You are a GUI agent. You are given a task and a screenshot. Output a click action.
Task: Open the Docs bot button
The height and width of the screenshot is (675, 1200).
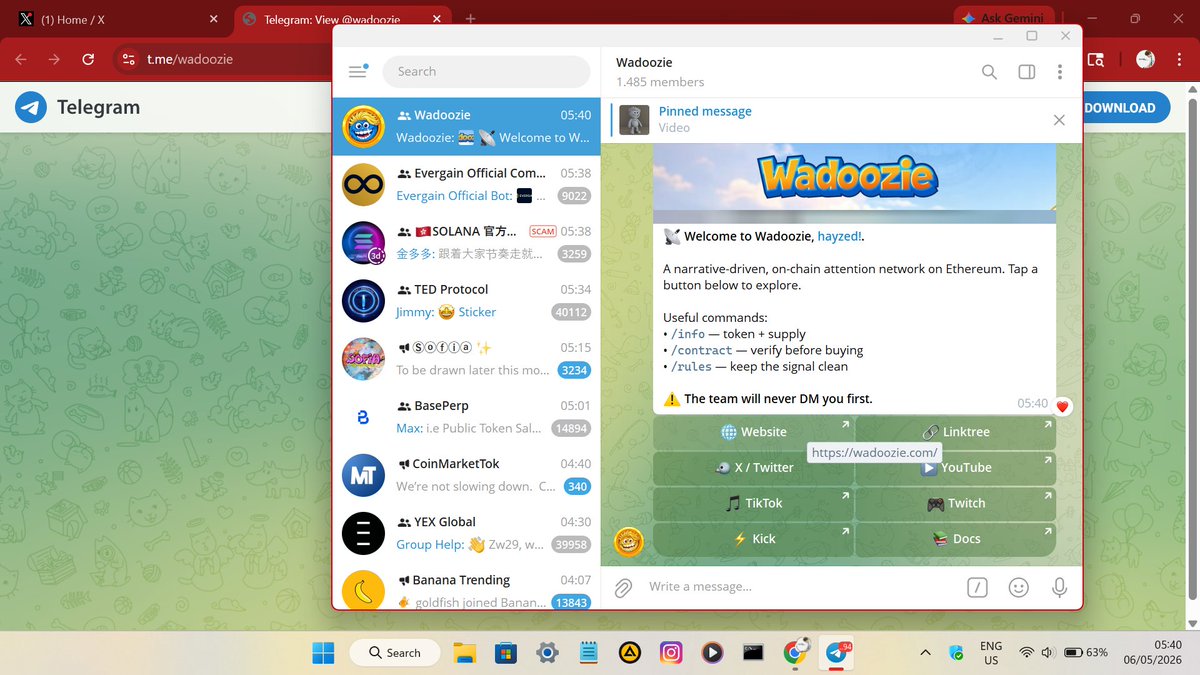(x=955, y=539)
